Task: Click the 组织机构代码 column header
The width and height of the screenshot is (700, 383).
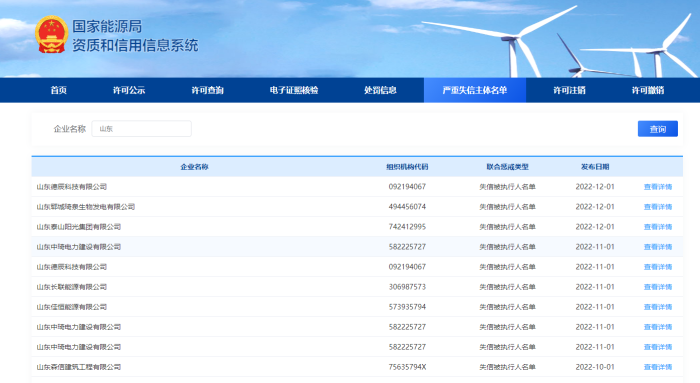Action: (x=407, y=167)
